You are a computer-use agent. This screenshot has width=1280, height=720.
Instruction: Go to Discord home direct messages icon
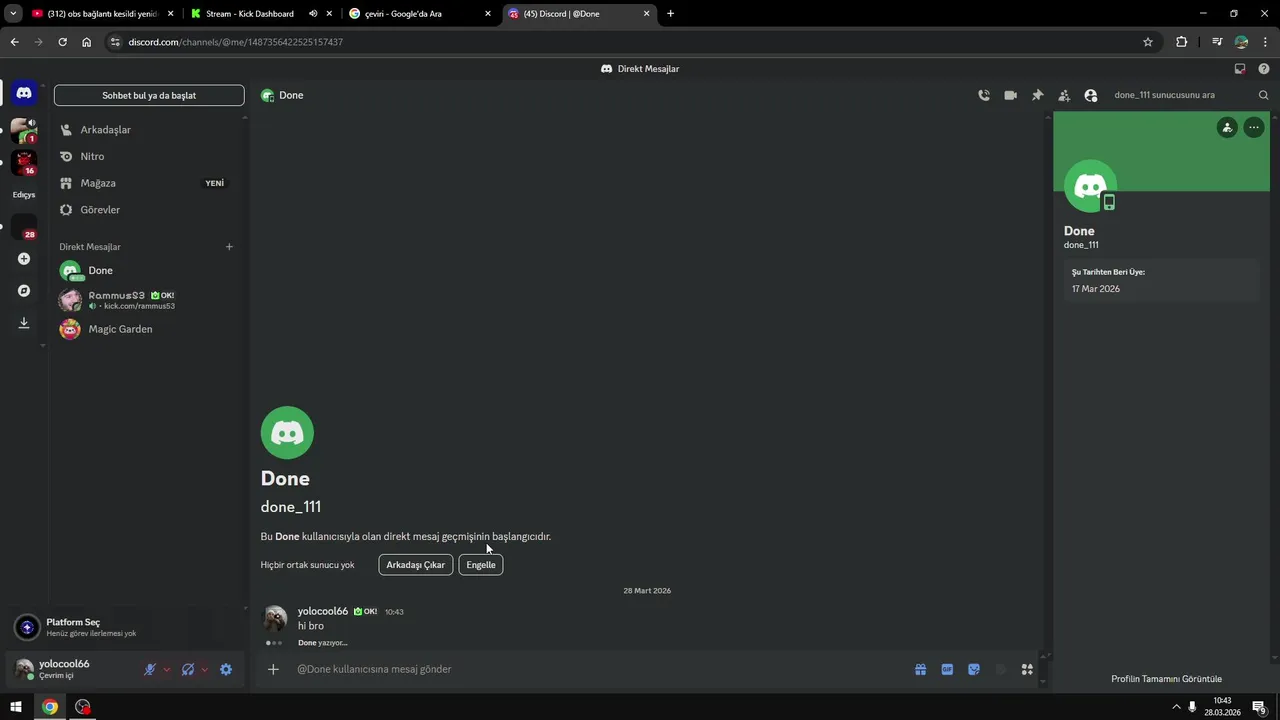point(24,93)
